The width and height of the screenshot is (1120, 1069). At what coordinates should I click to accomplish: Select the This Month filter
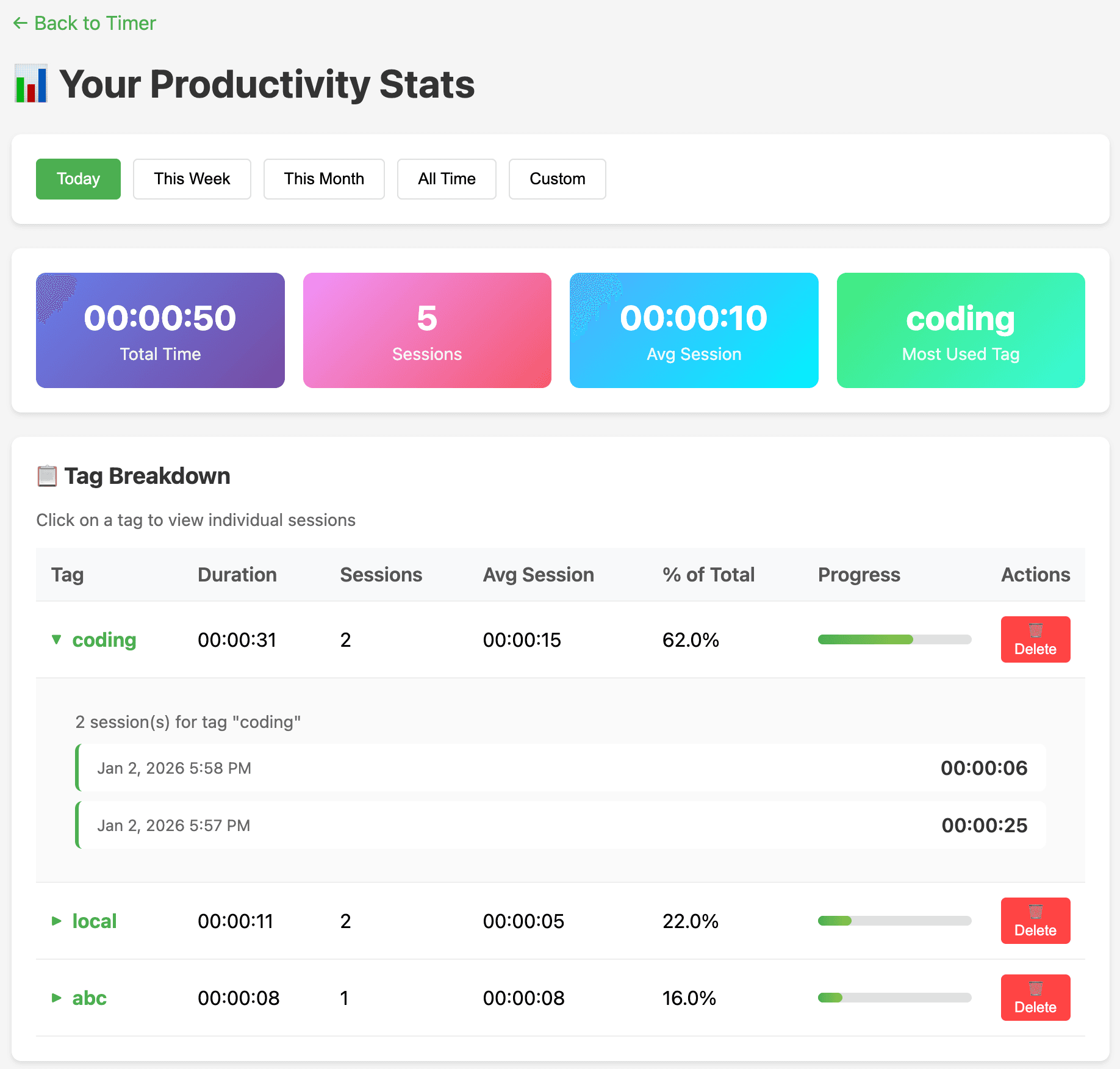pos(324,179)
